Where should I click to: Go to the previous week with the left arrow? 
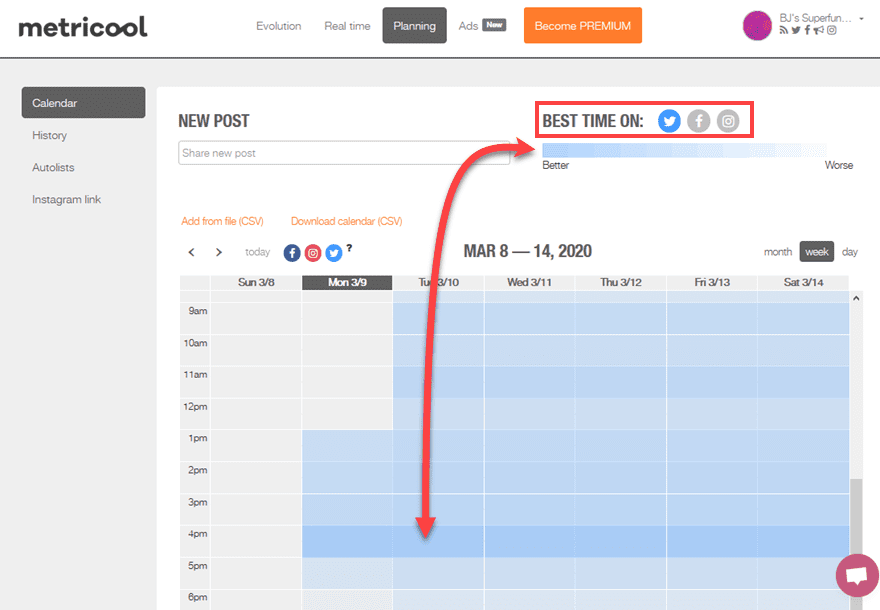(191, 252)
